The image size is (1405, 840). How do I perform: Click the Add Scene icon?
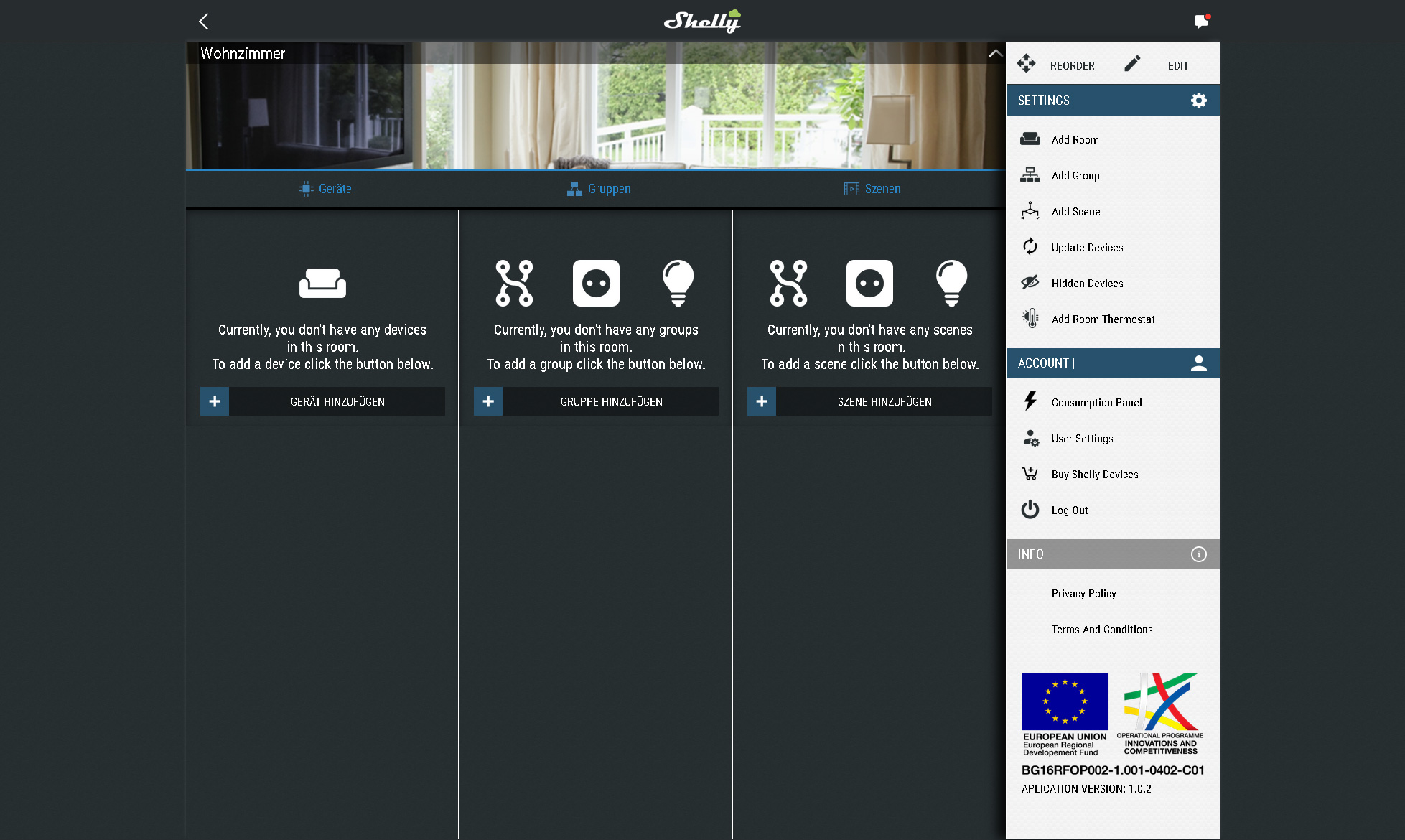[x=1030, y=210]
